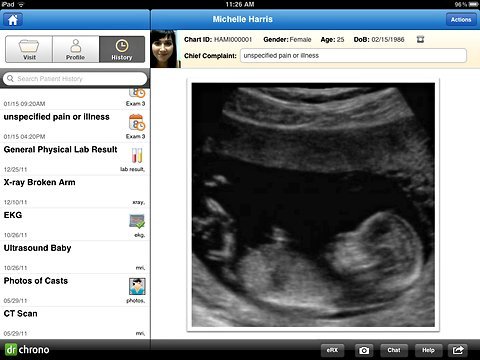This screenshot has width=480, height=360.
Task: Tap the Search Patient History field
Action: (75, 79)
